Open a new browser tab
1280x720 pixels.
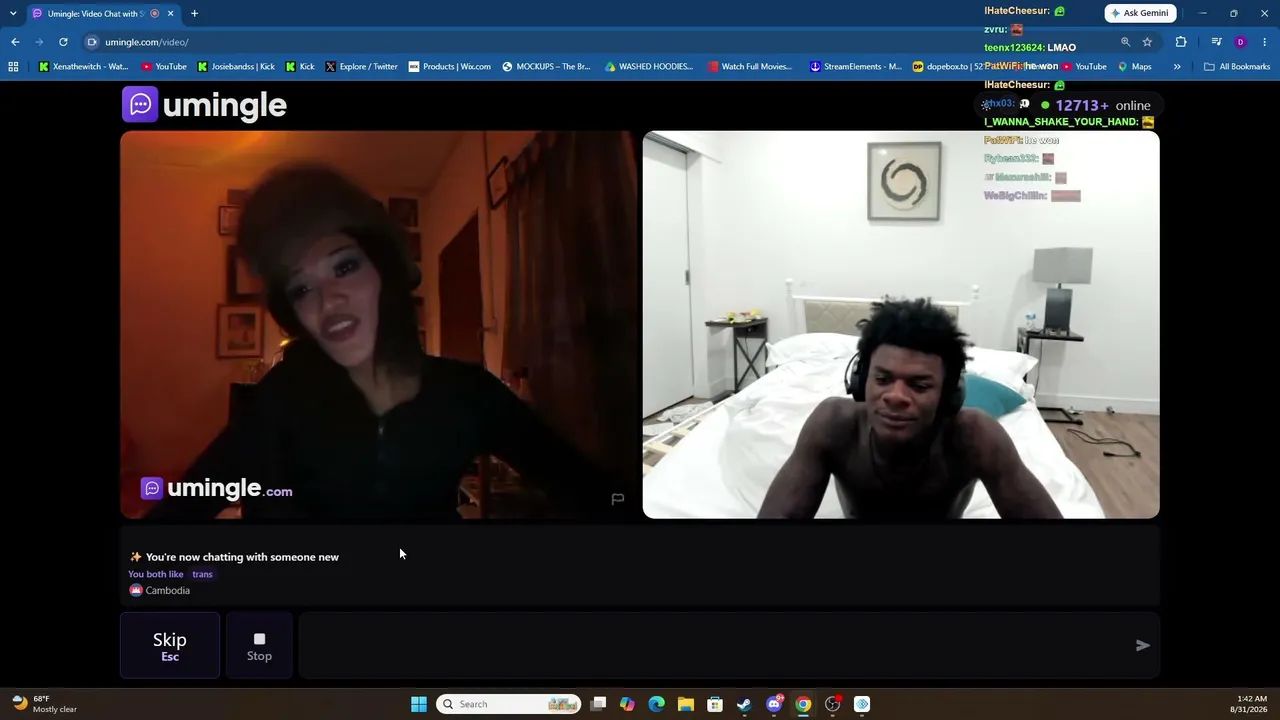click(194, 14)
